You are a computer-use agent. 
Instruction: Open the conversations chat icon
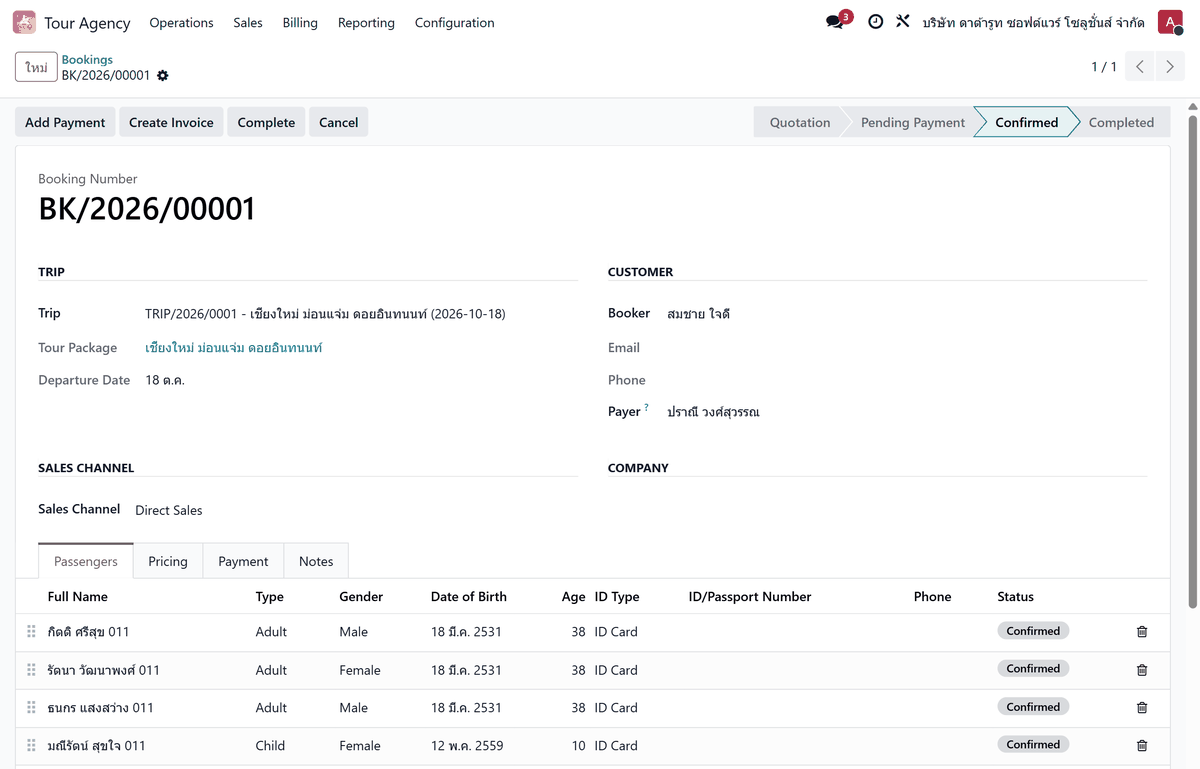[x=835, y=22]
